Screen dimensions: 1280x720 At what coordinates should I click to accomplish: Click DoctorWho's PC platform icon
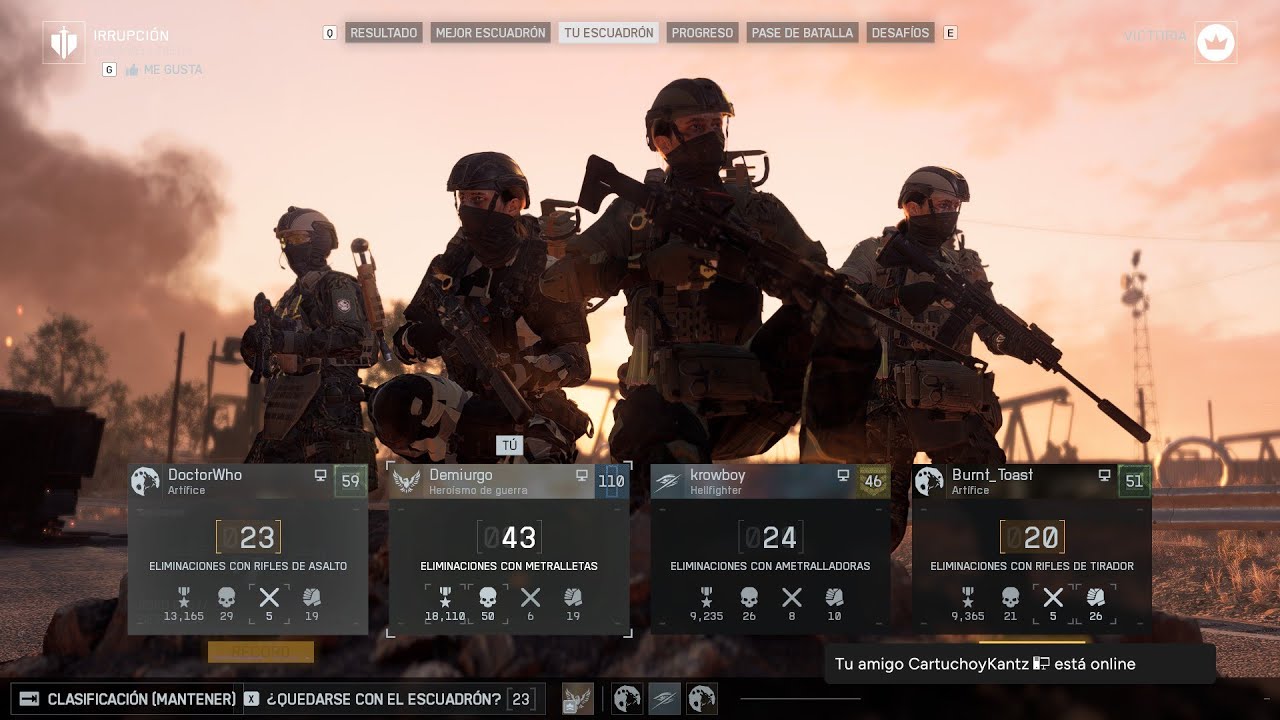point(320,476)
